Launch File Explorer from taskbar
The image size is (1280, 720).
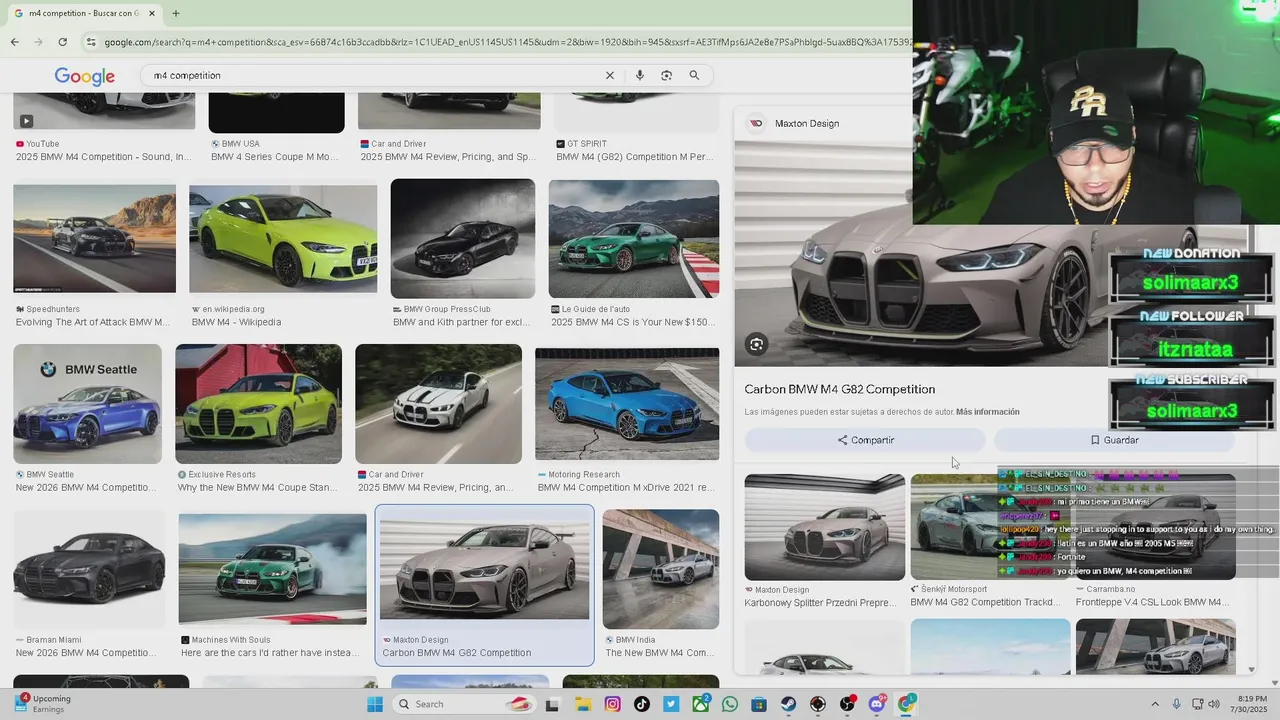click(583, 704)
